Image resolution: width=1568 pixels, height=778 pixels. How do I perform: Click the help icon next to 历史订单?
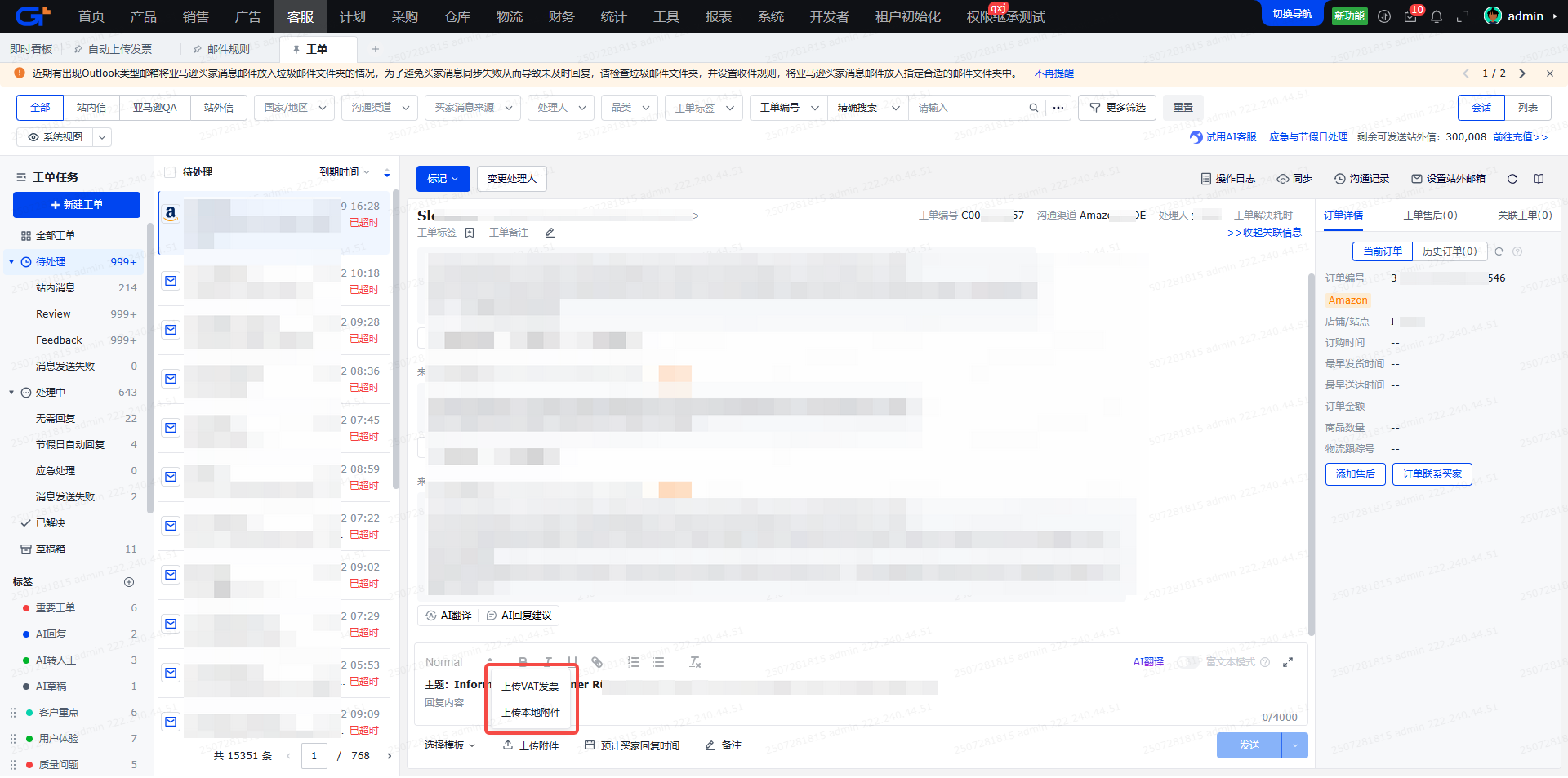1517,251
